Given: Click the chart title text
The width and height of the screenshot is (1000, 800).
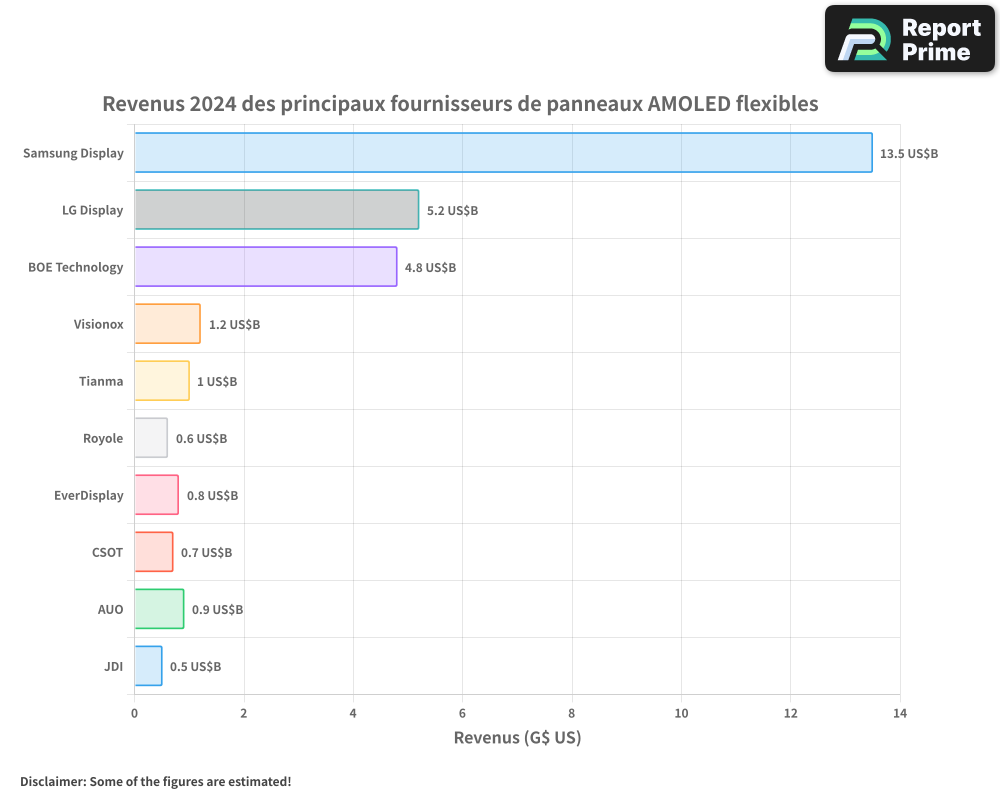Looking at the screenshot, I should (460, 104).
